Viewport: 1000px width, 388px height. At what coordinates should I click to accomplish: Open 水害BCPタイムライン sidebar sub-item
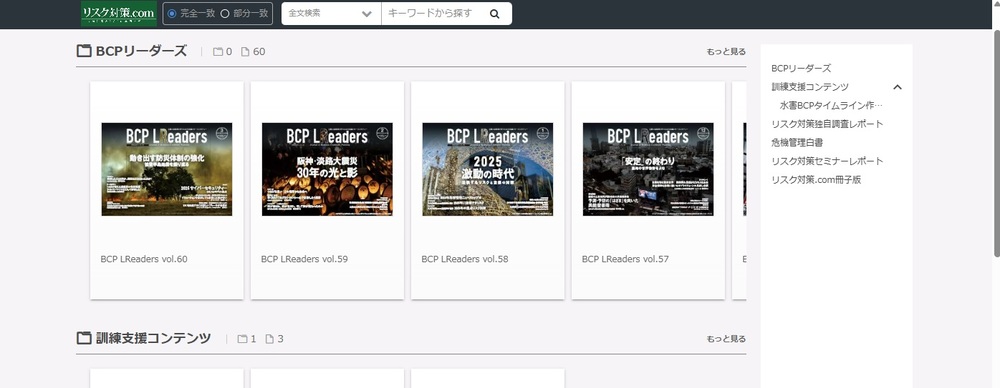pos(831,105)
